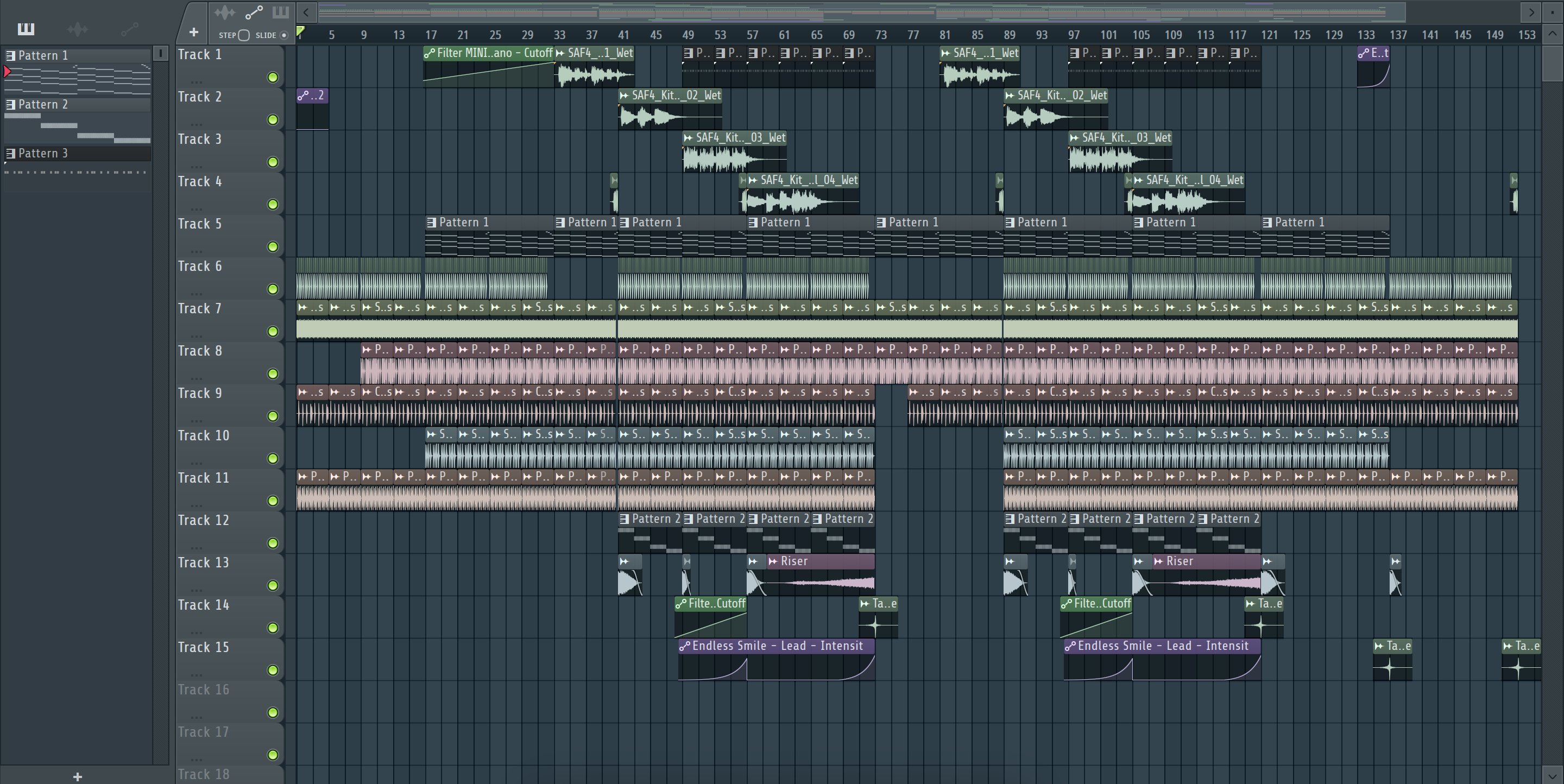Select the Track 10 header label

pyautogui.click(x=204, y=435)
